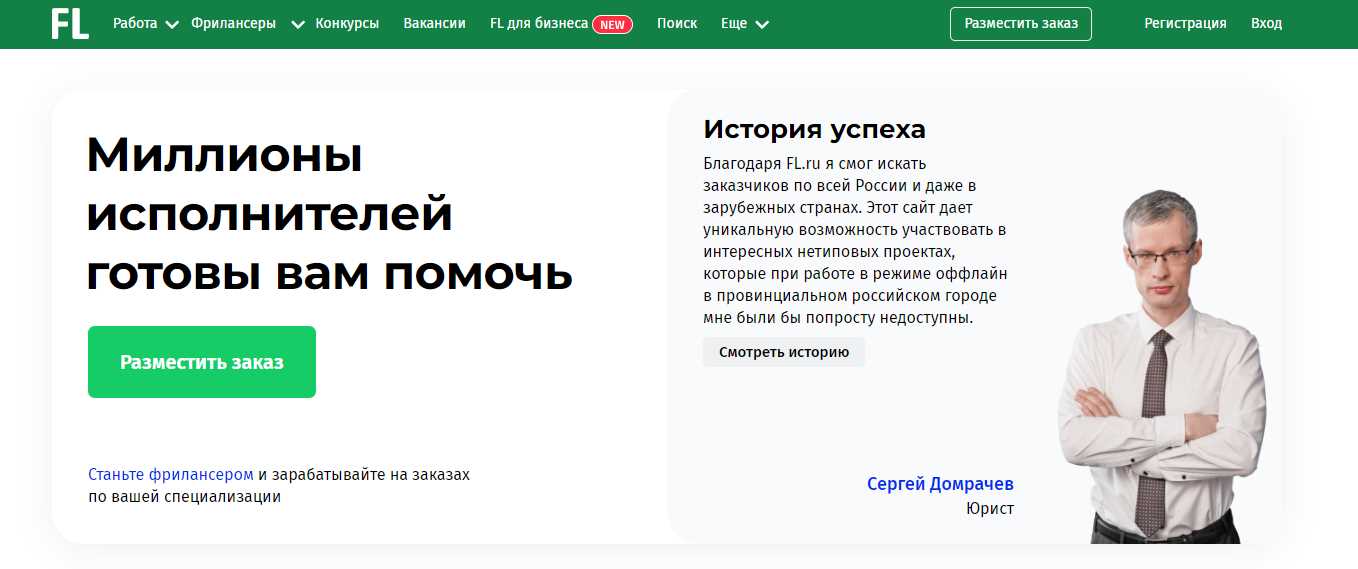Click the Миллионы исполнителей готовы вам помочь headline
Viewport: 1358px width, 569px height.
[x=329, y=213]
